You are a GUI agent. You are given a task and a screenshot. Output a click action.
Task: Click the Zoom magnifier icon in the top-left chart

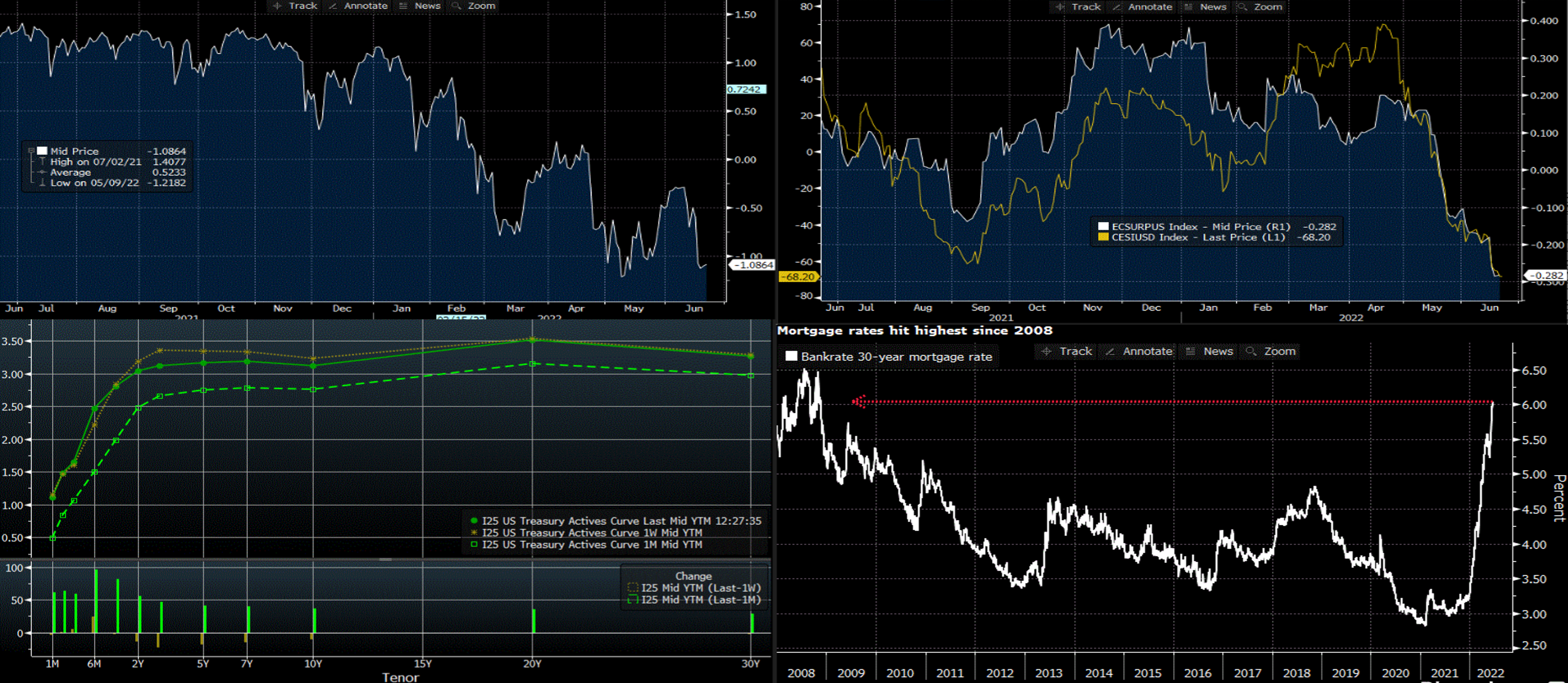pos(456,5)
